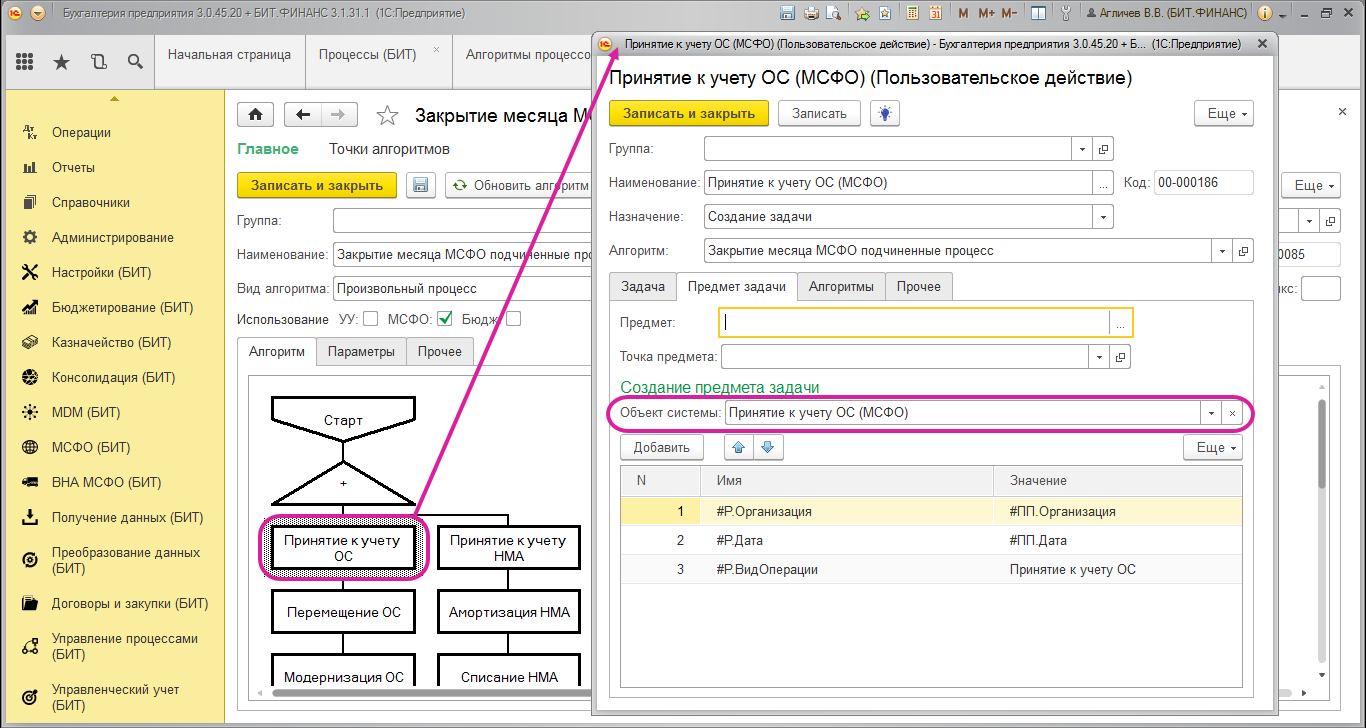Screen dimensions: 1366x728
Task: Open the wrench service tools icon
Action: [x=1064, y=14]
